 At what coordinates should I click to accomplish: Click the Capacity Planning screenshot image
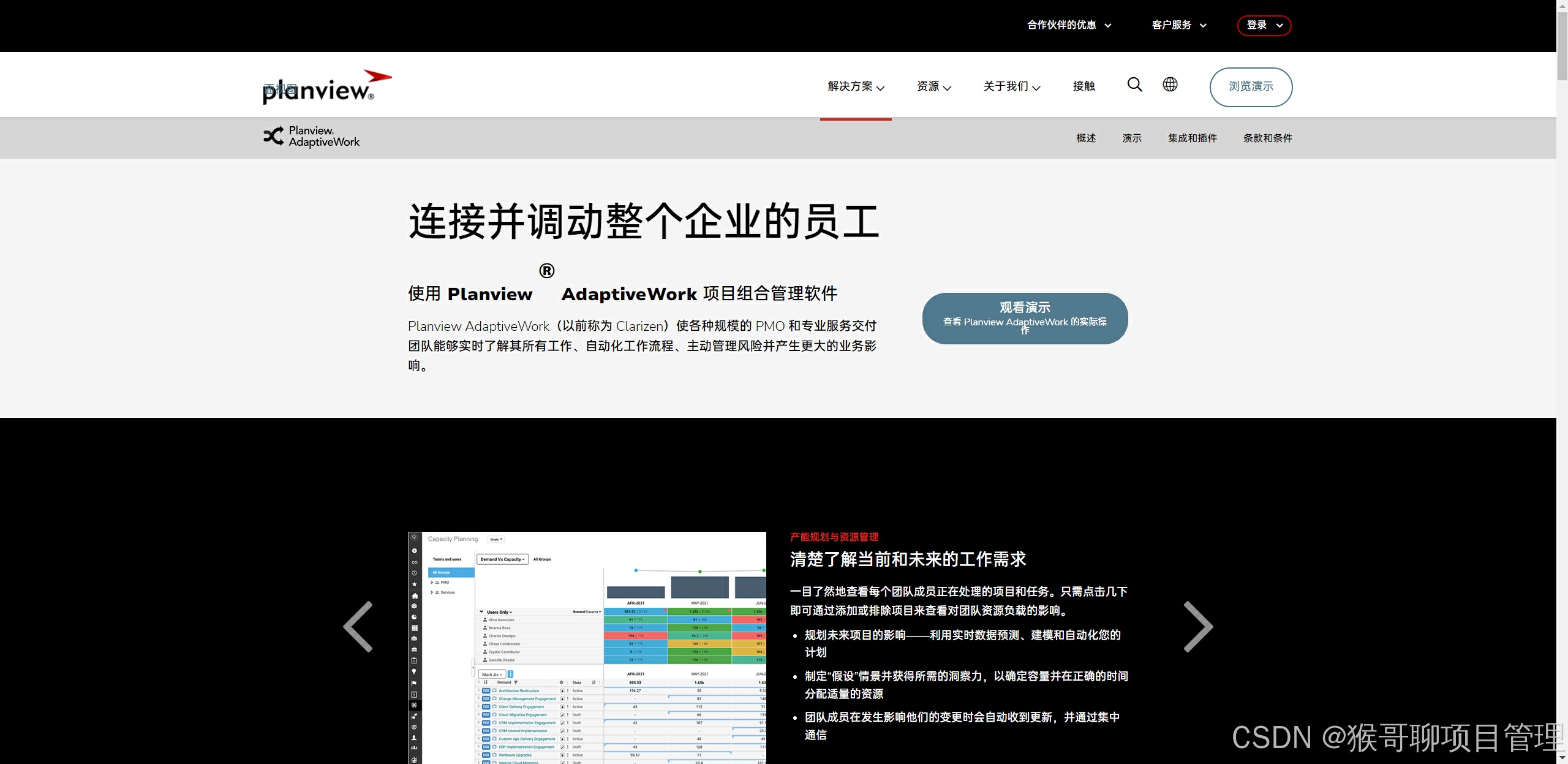click(x=587, y=648)
